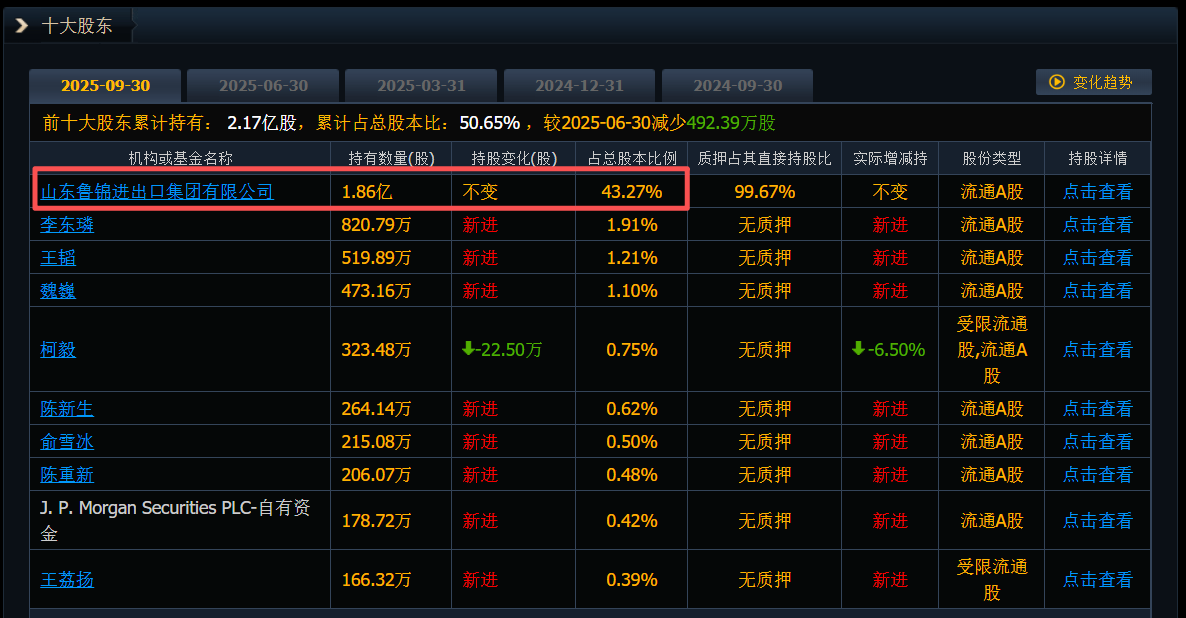Open shareholder 李东璘 link
The image size is (1186, 618).
(x=67, y=225)
